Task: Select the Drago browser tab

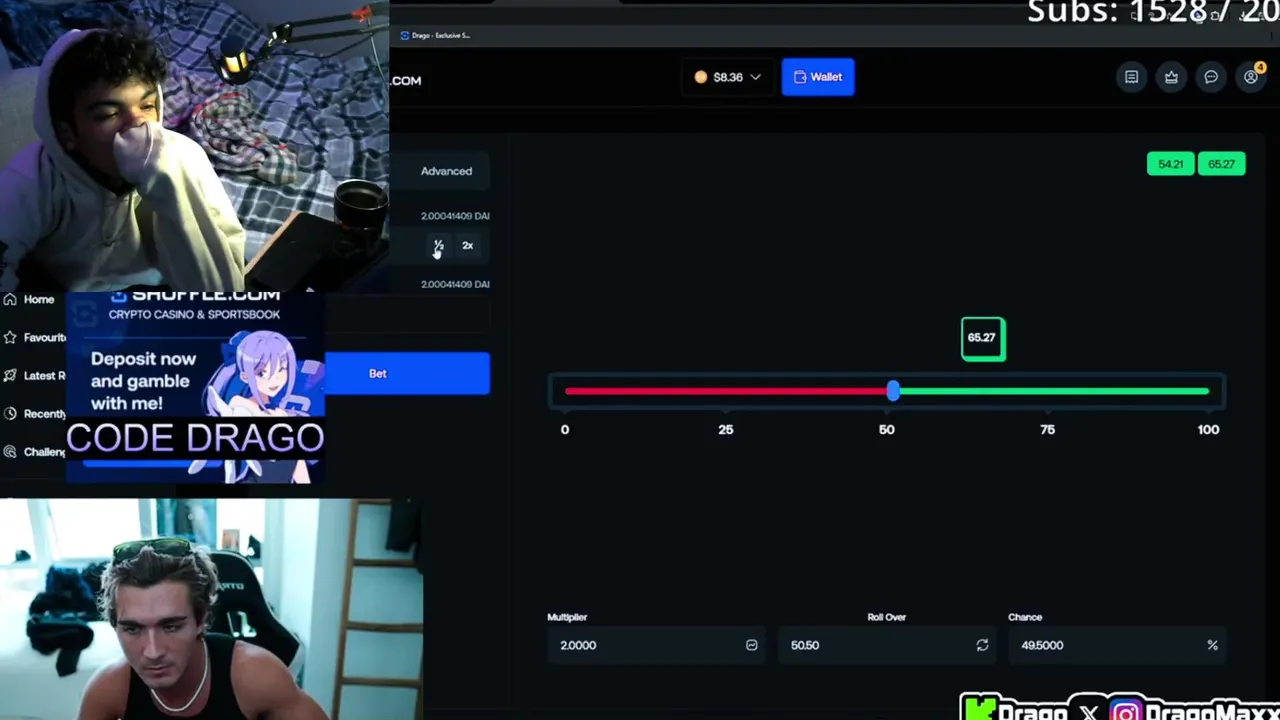Action: [435, 35]
